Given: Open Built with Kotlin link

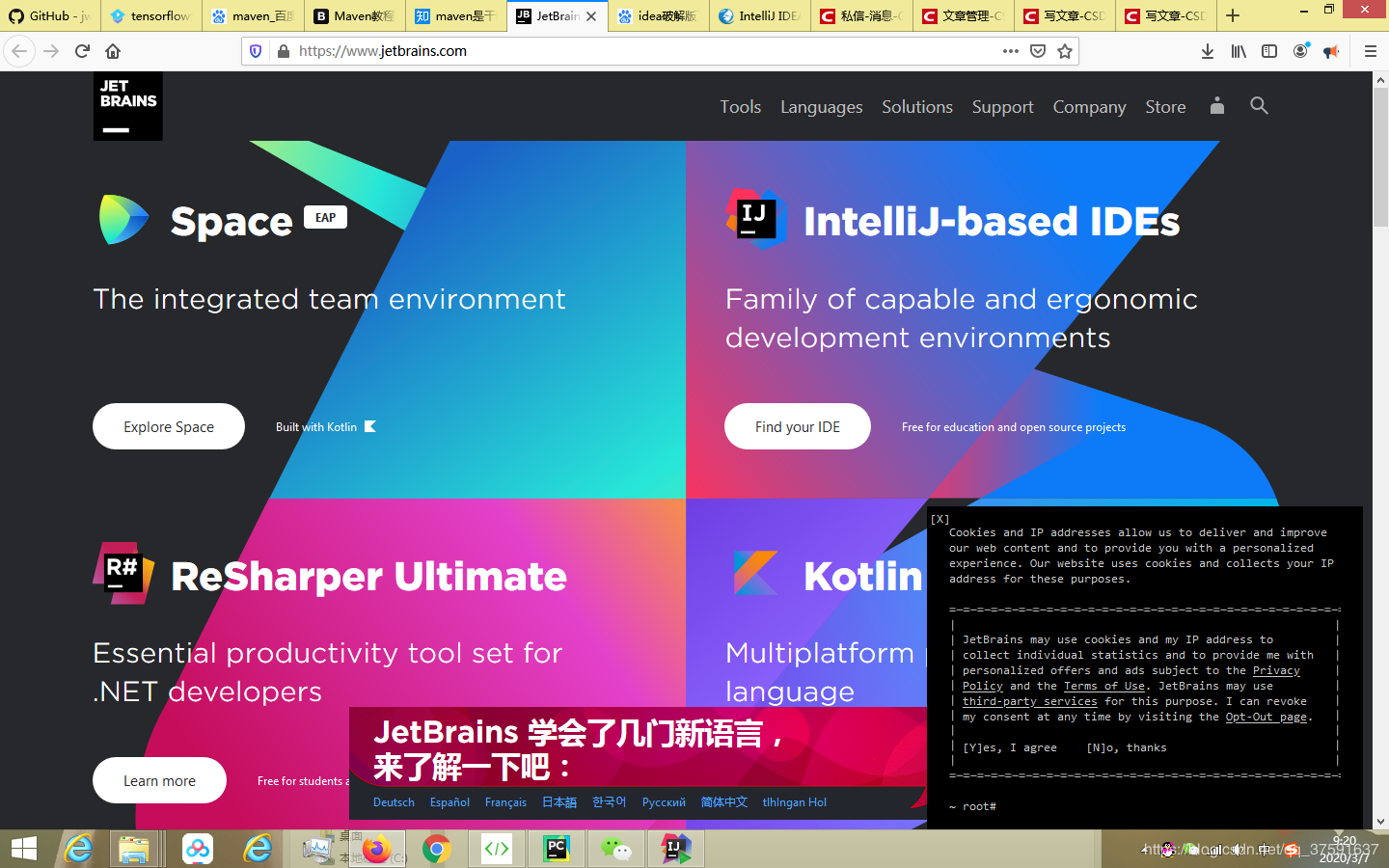Looking at the screenshot, I should pos(325,427).
